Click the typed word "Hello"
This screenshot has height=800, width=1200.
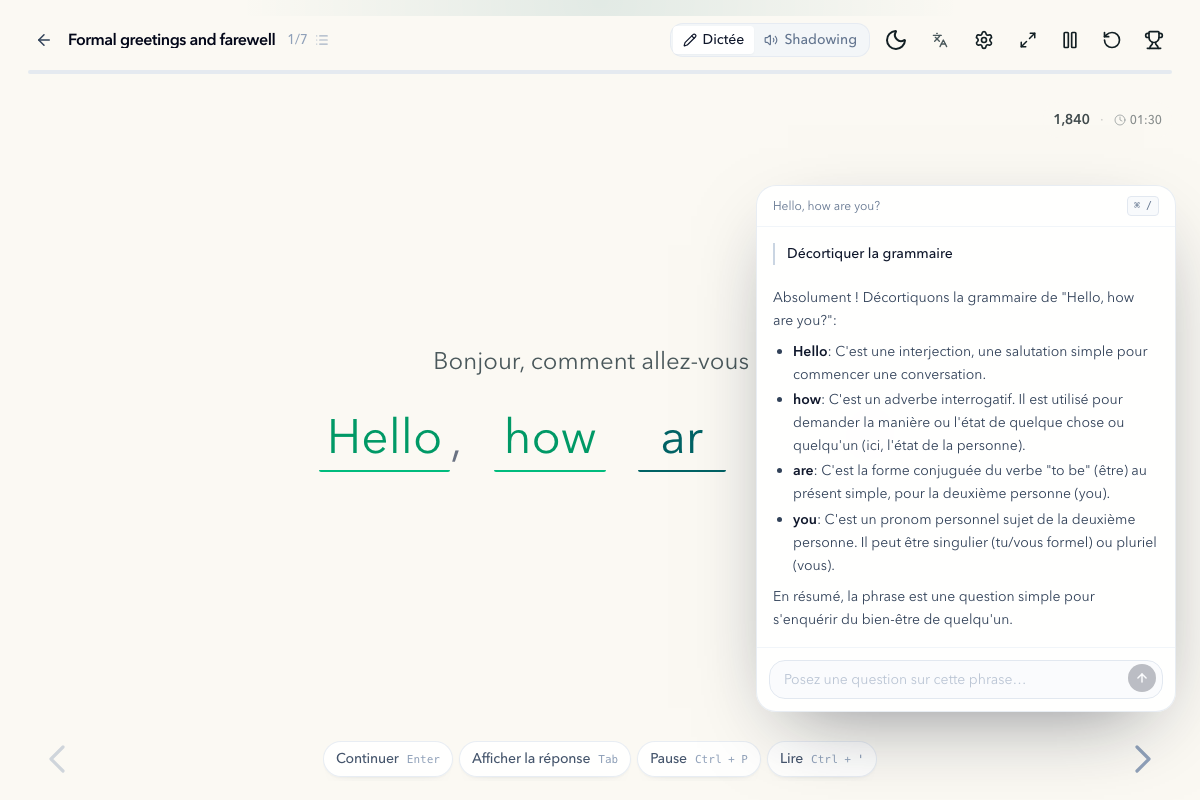pos(385,438)
